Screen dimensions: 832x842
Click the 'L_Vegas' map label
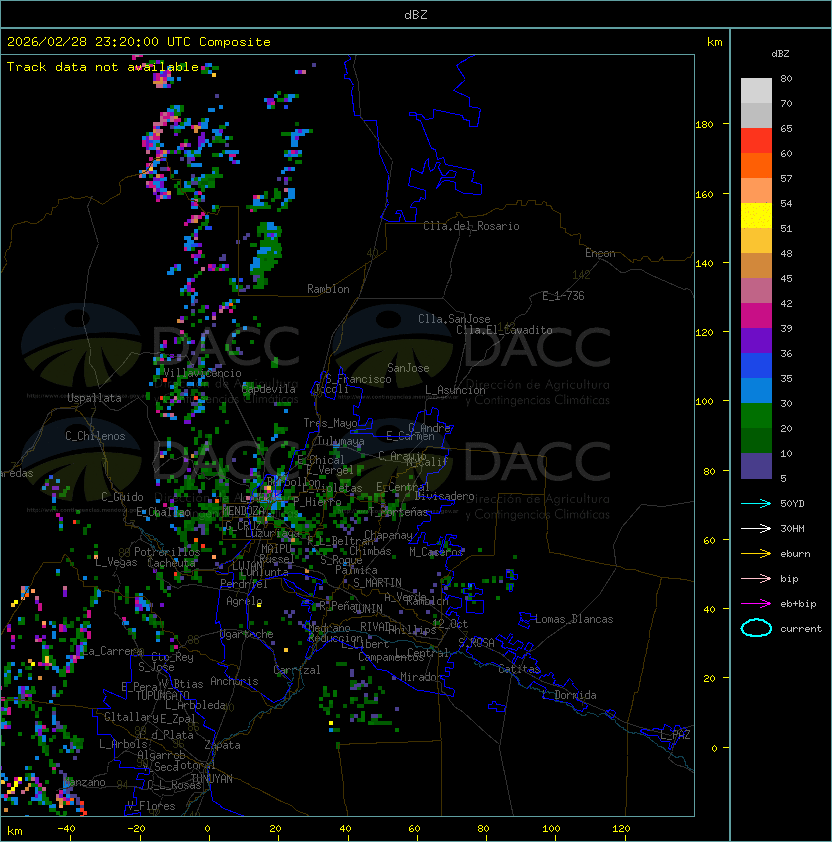[x=116, y=562]
